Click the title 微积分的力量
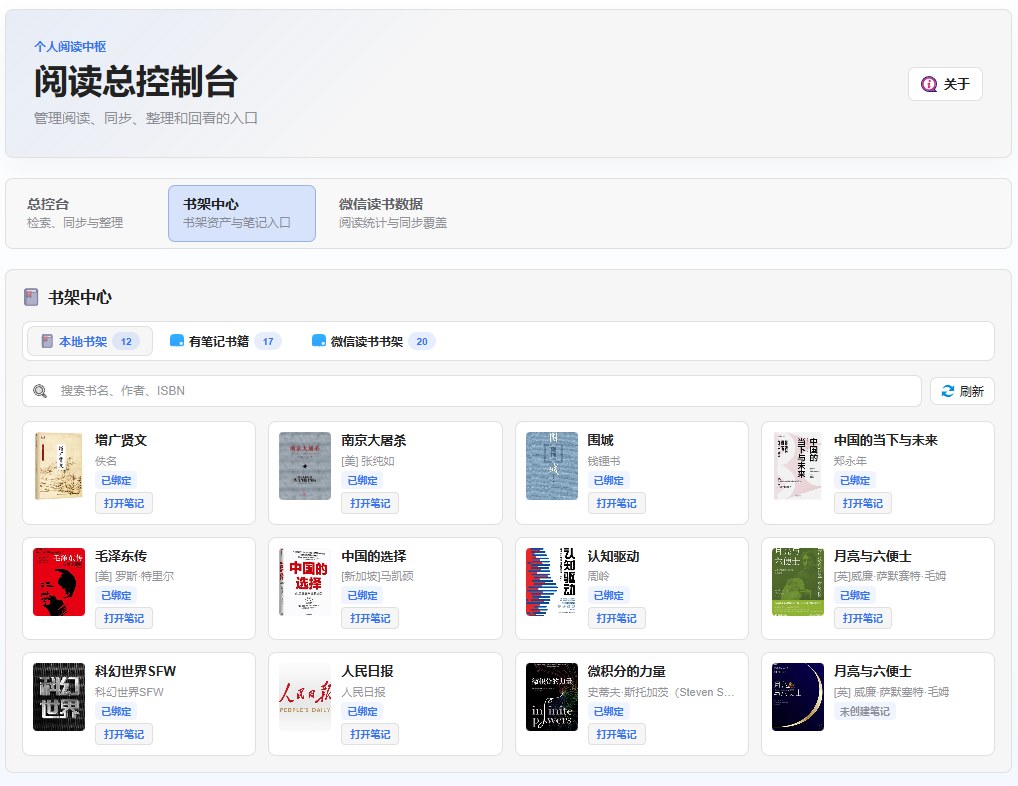This screenshot has width=1018, height=786. coord(627,671)
